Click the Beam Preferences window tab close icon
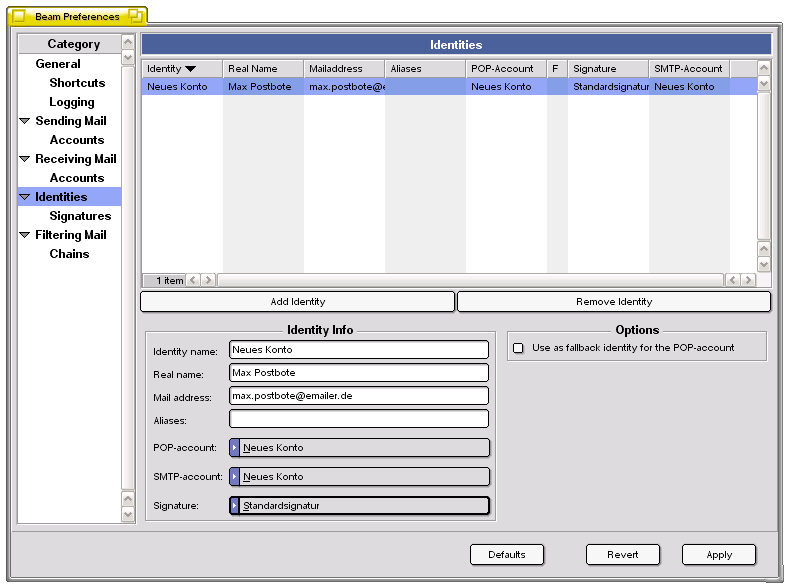 click(x=18, y=17)
